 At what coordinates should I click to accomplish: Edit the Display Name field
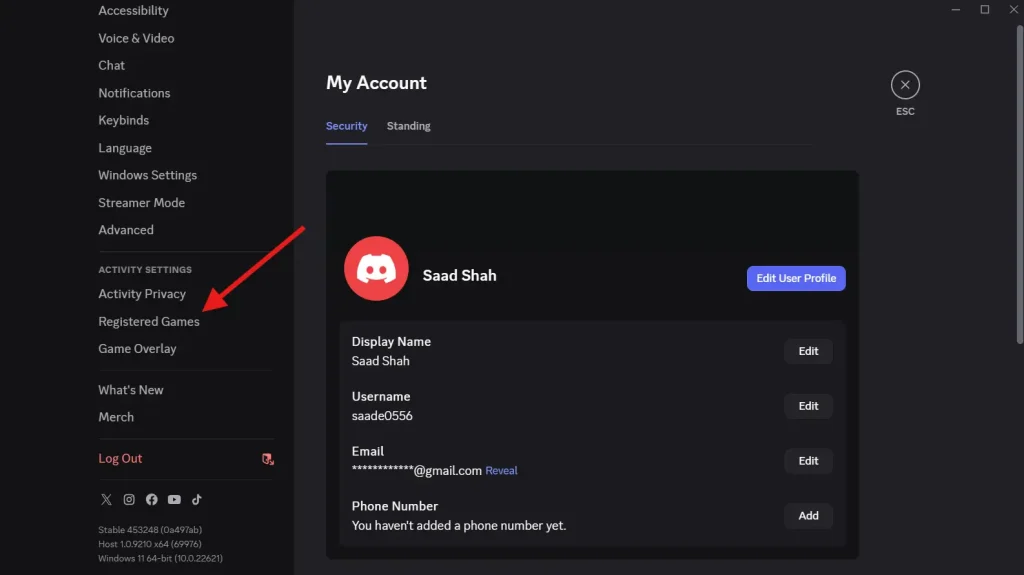point(808,351)
